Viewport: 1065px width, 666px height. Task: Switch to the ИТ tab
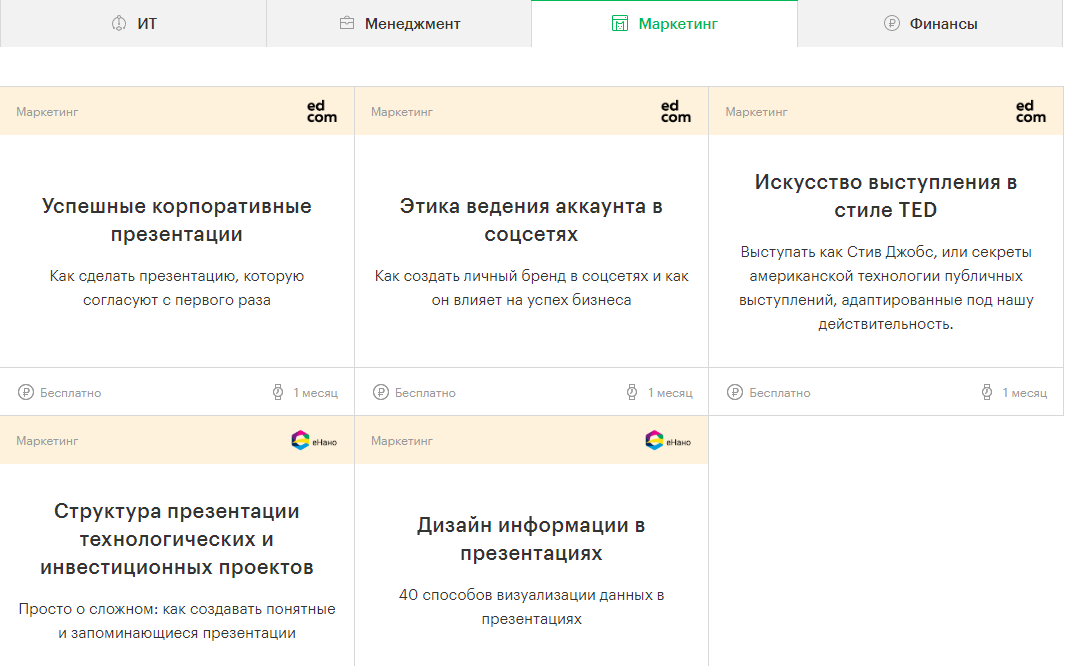coord(133,23)
